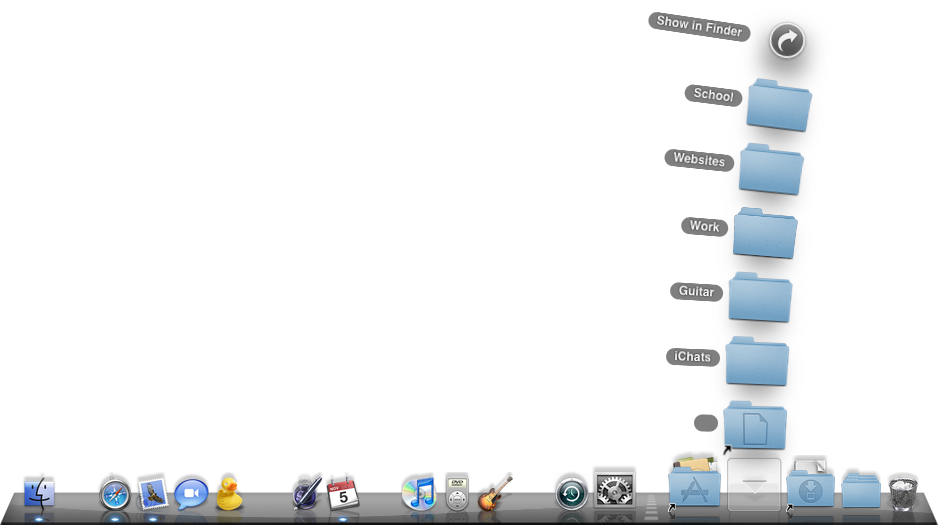938x525 pixels.
Task: Open the iChats folder in the stack
Action: pyautogui.click(x=757, y=361)
